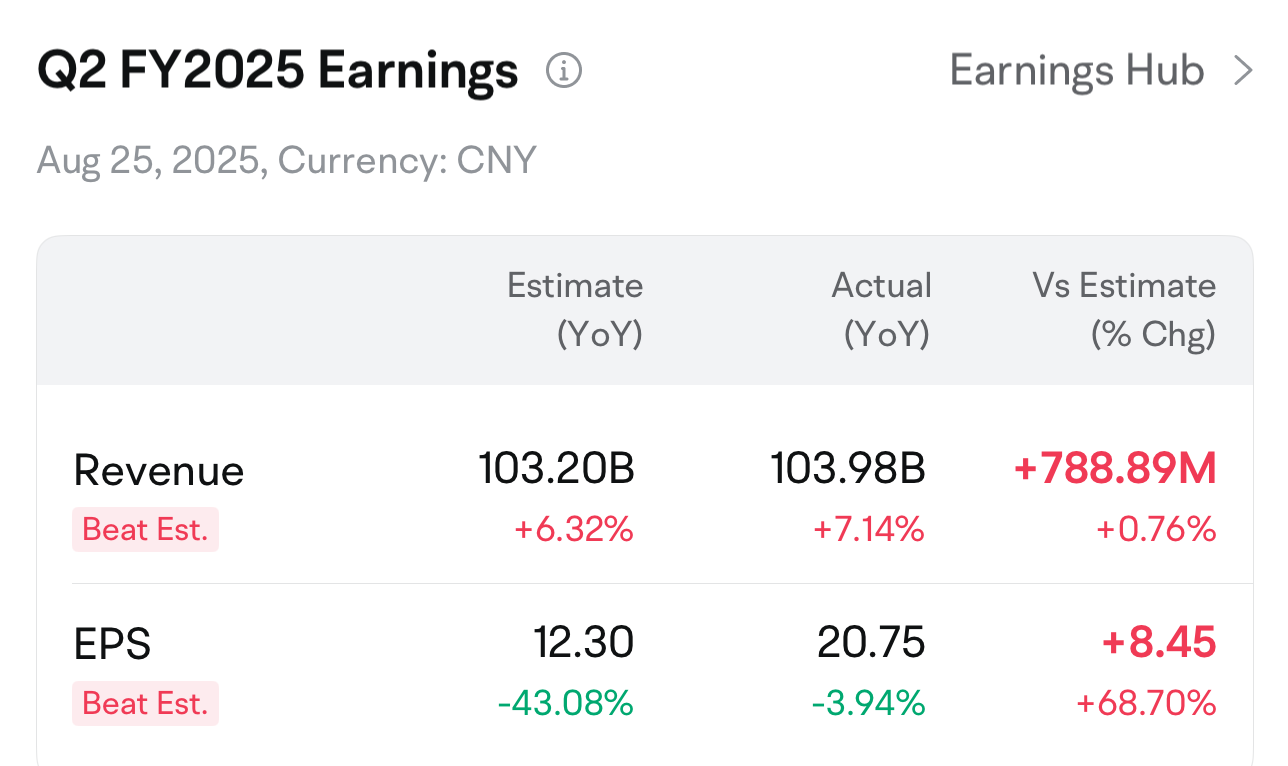This screenshot has height=766, width=1288.
Task: Click the Aug 25, 2025 currency subtitle
Action: (287, 160)
